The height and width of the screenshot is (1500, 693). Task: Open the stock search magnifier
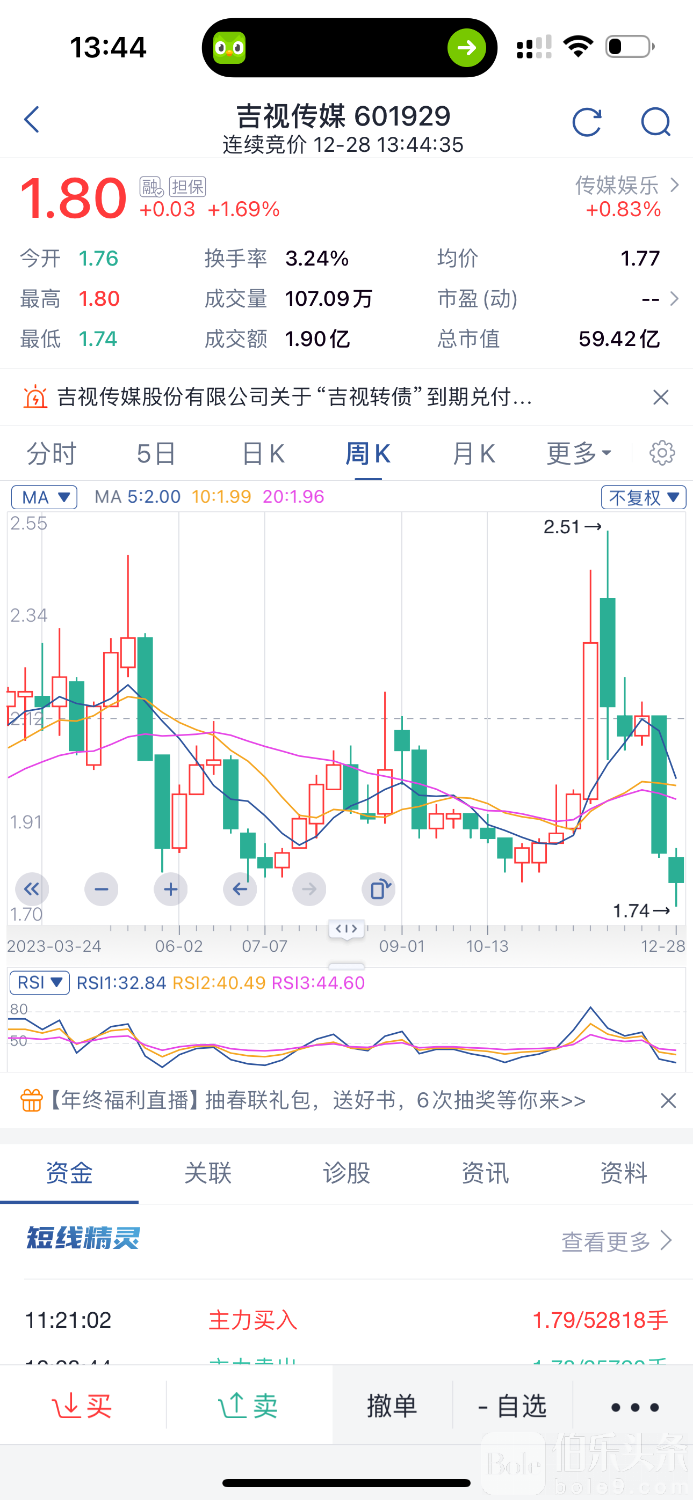tap(655, 122)
